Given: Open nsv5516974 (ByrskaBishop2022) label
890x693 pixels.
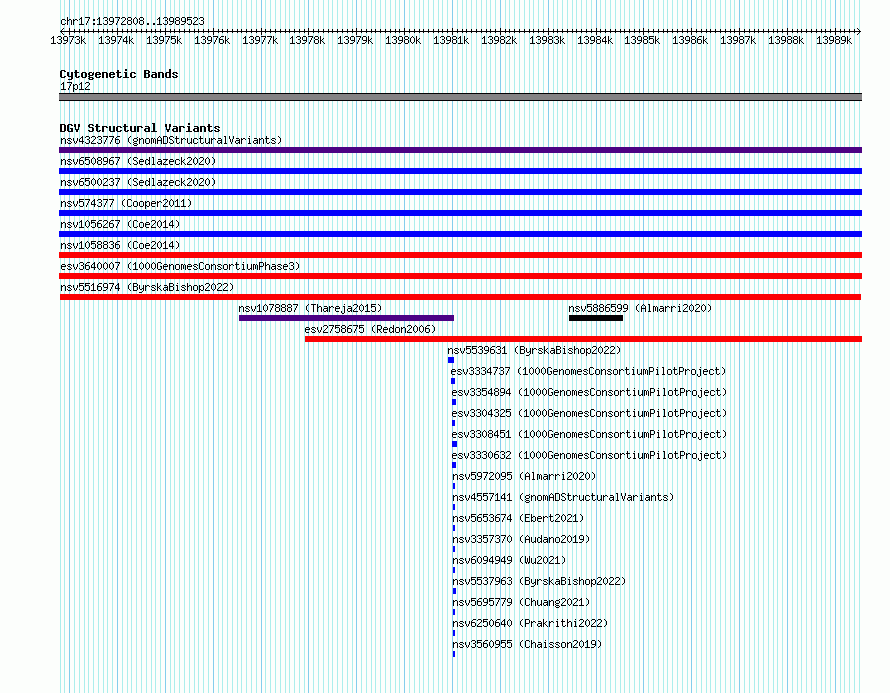Looking at the screenshot, I should [x=147, y=287].
